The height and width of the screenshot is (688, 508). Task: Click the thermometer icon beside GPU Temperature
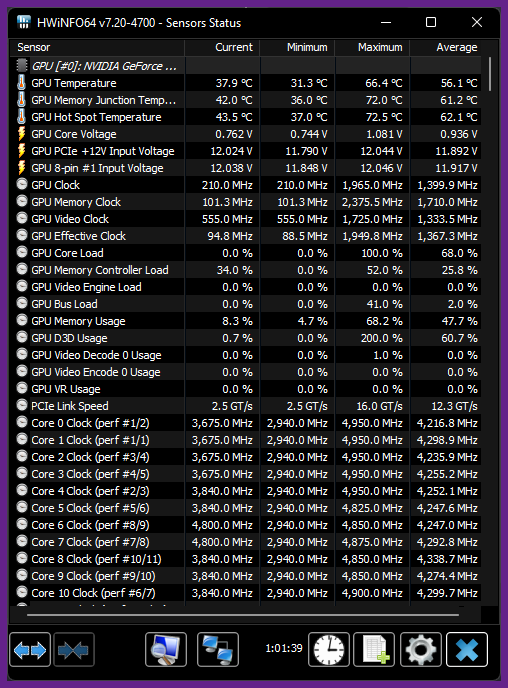[21, 82]
